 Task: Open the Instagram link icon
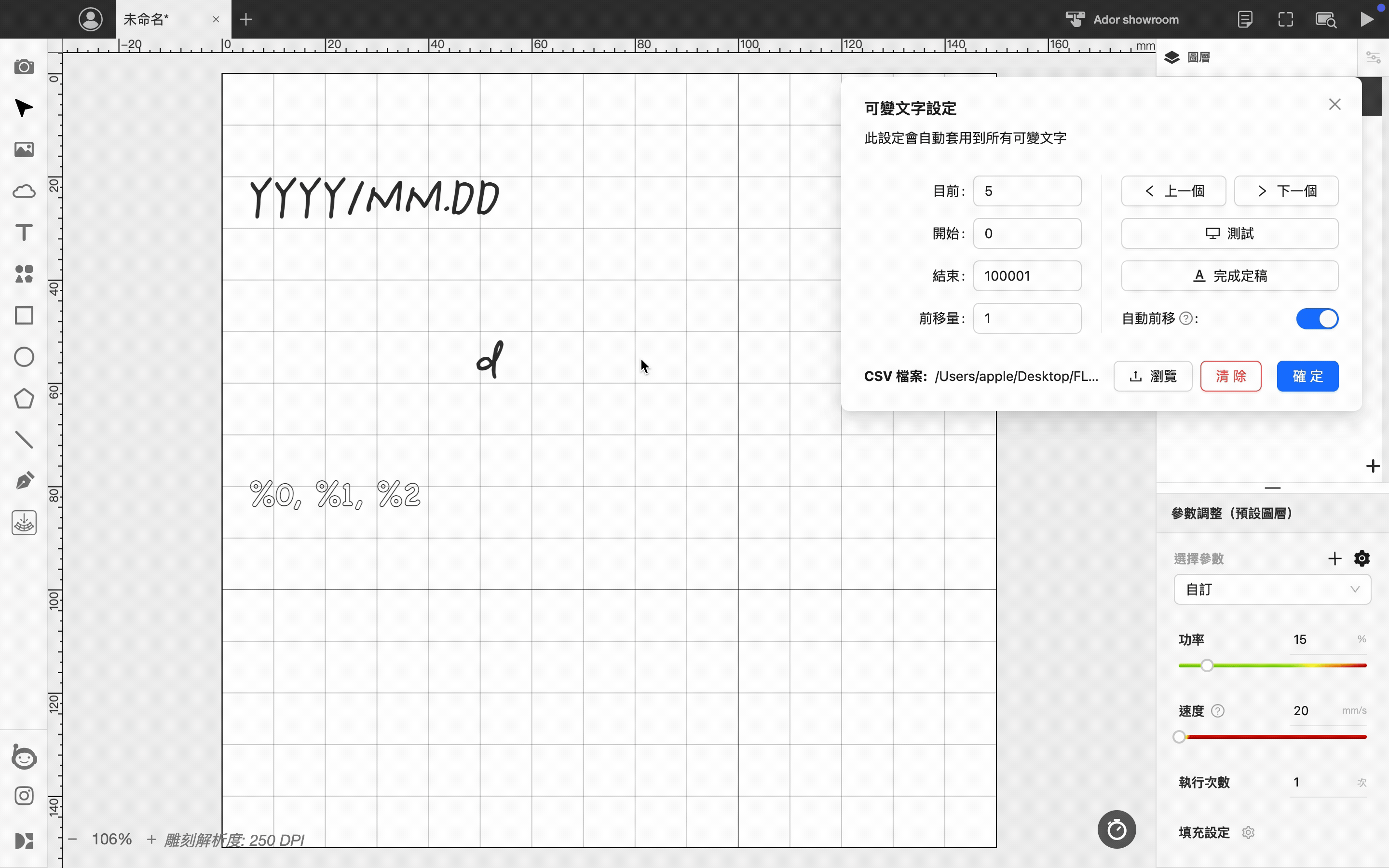24,796
